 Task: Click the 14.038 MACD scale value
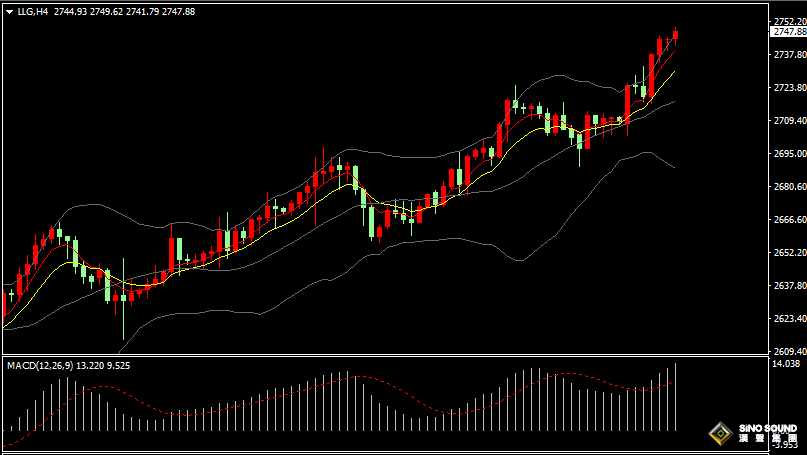click(787, 365)
